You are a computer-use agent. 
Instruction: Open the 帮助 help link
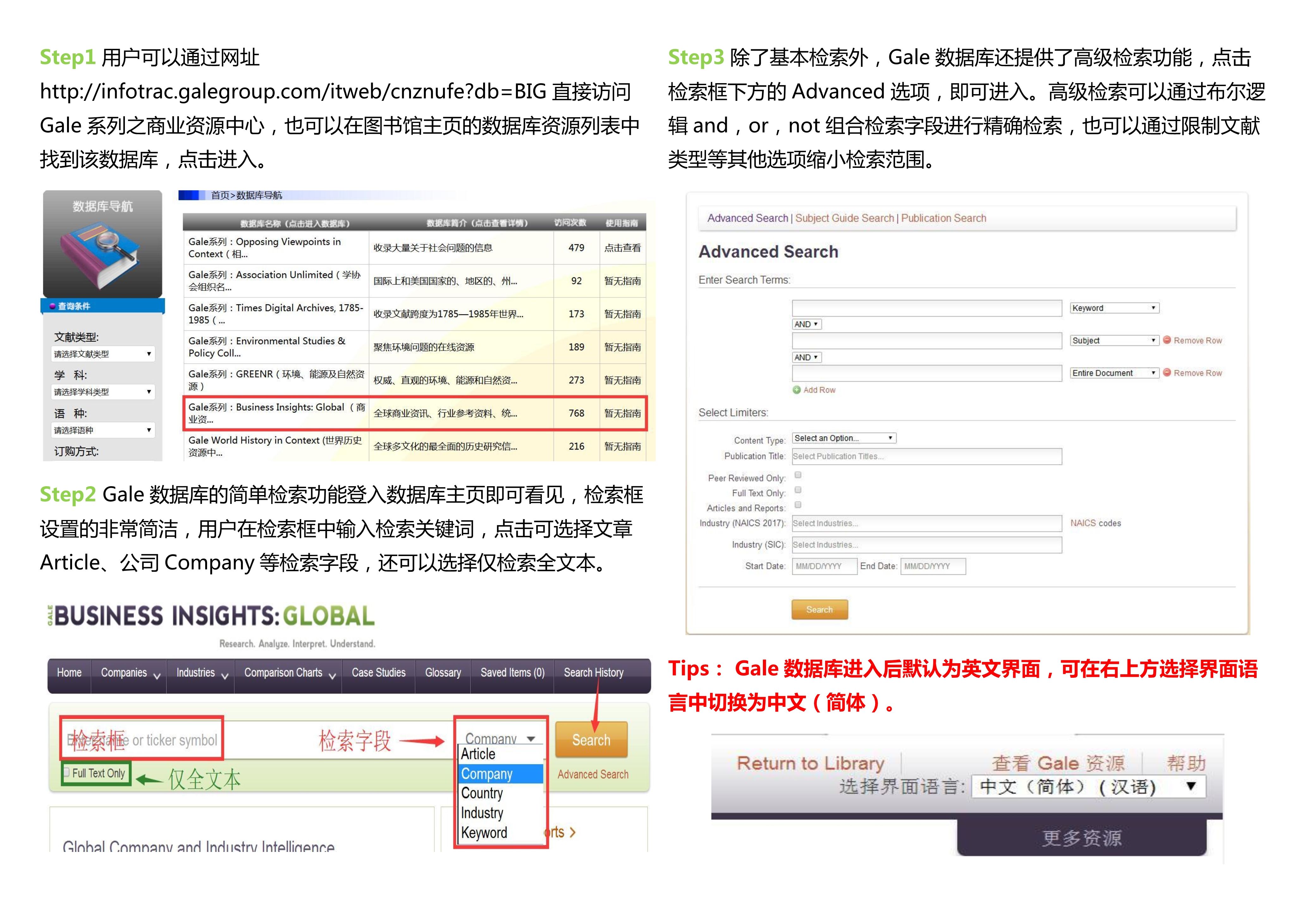1186,763
